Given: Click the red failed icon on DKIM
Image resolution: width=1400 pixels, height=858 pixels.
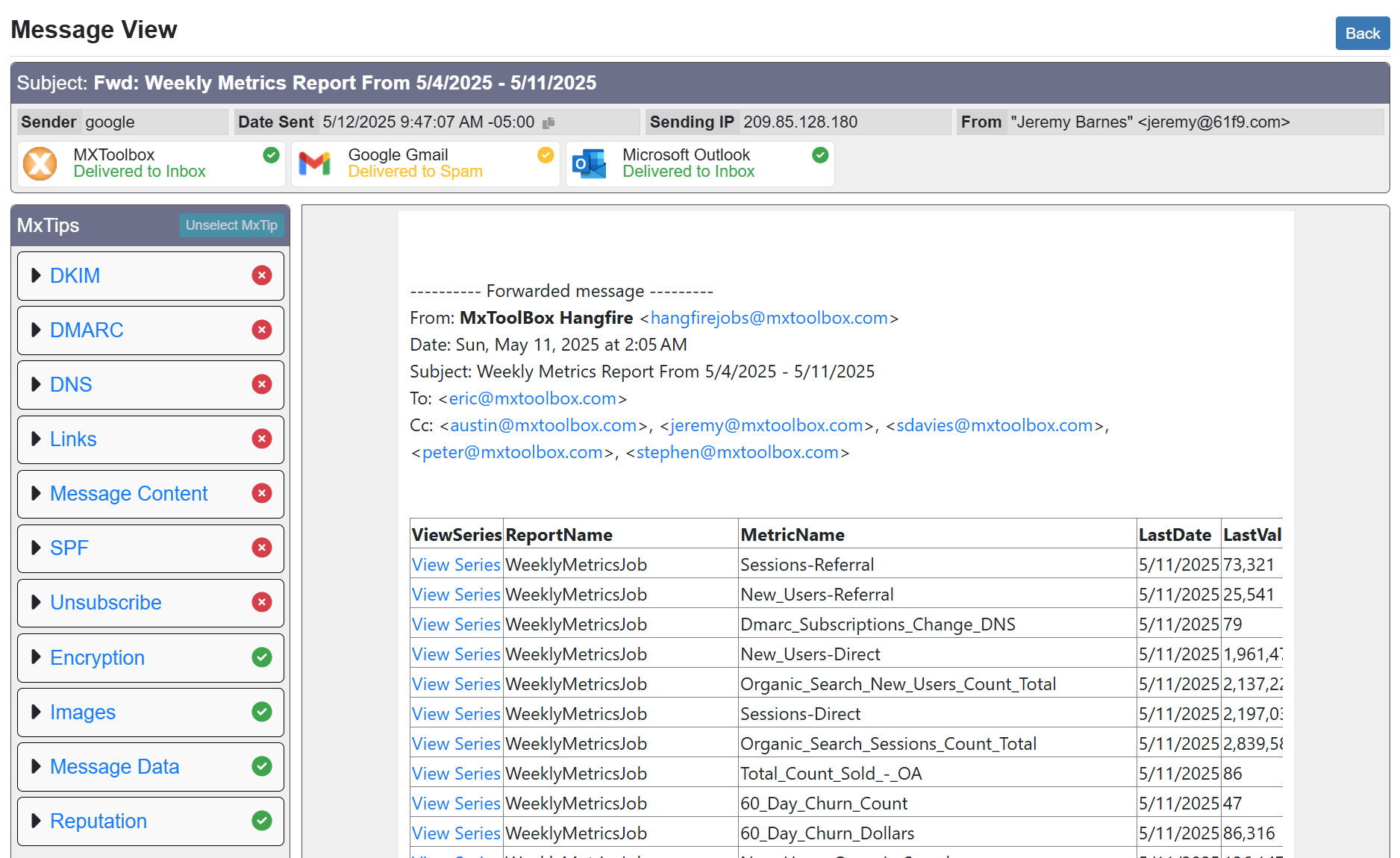Looking at the screenshot, I should 262,275.
